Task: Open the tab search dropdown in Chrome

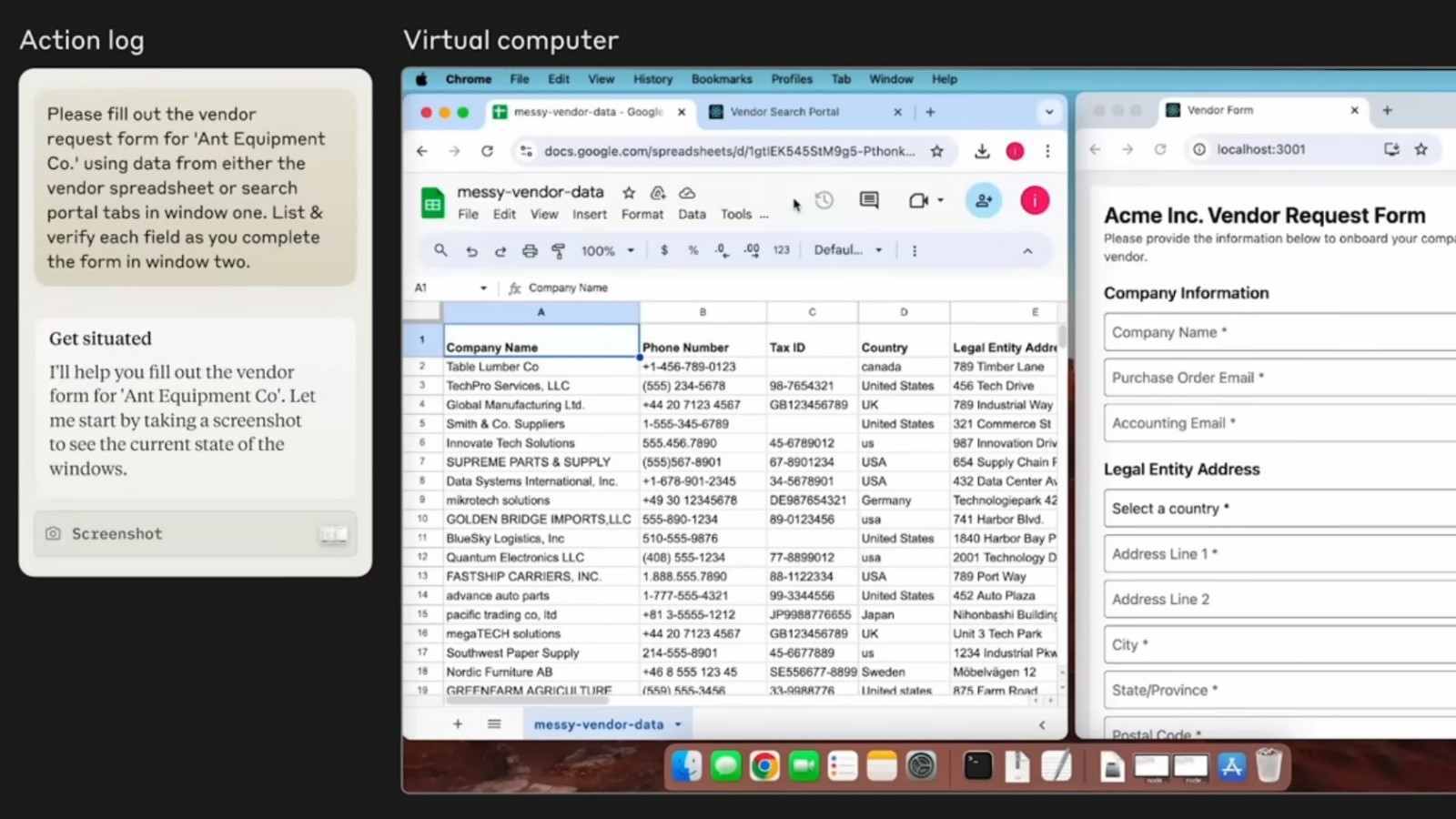Action: click(1049, 112)
